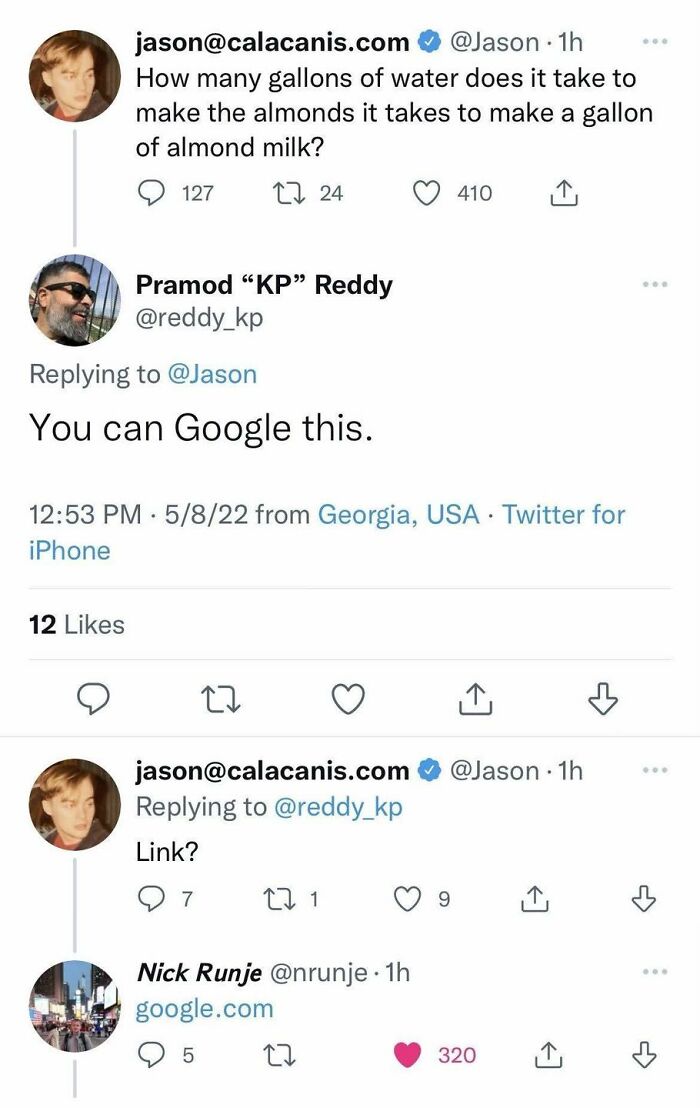700x1108 pixels.
Task: Click the google.com link in Nick's reply
Action: [x=204, y=1009]
